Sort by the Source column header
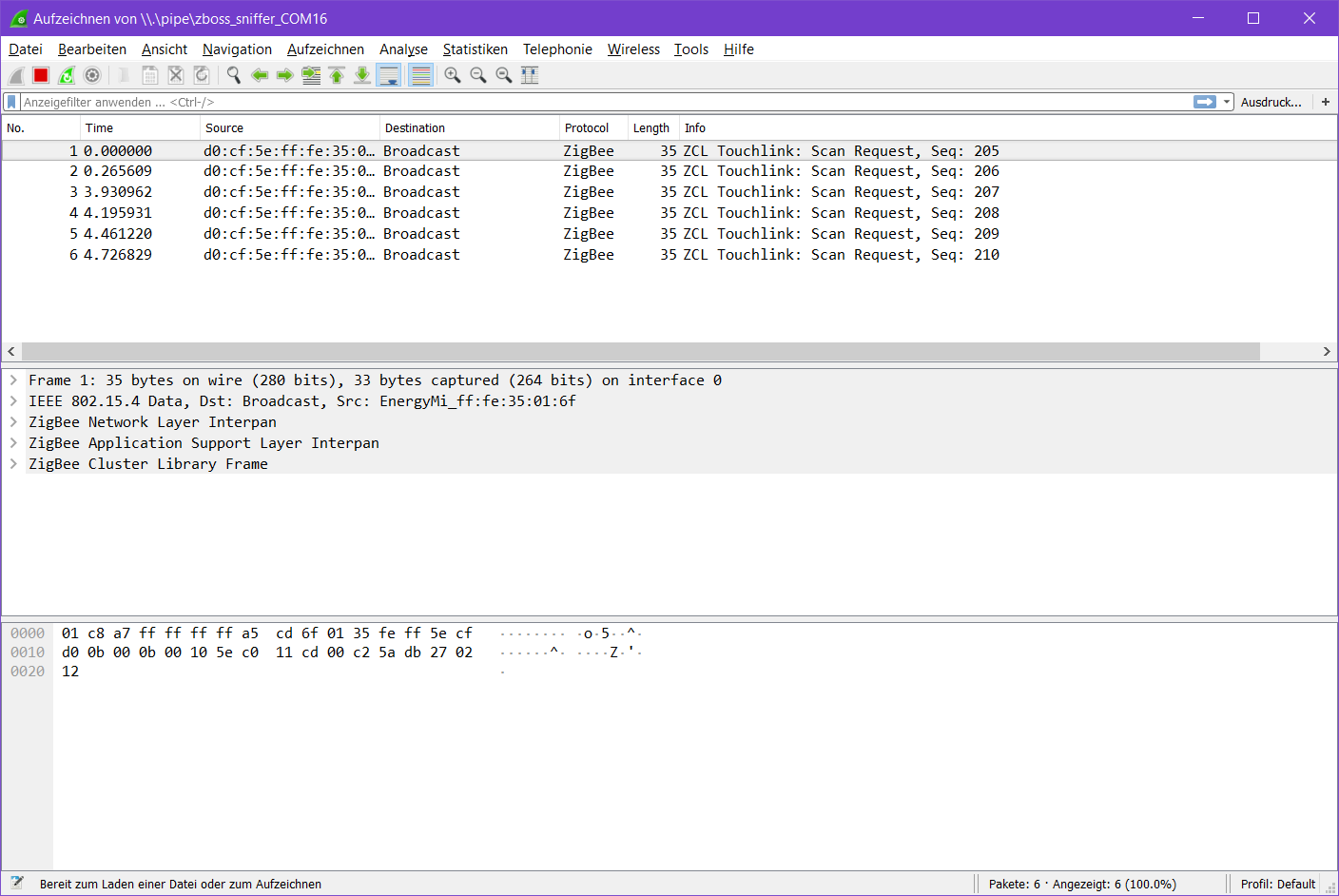The height and width of the screenshot is (896, 1339). tap(290, 128)
